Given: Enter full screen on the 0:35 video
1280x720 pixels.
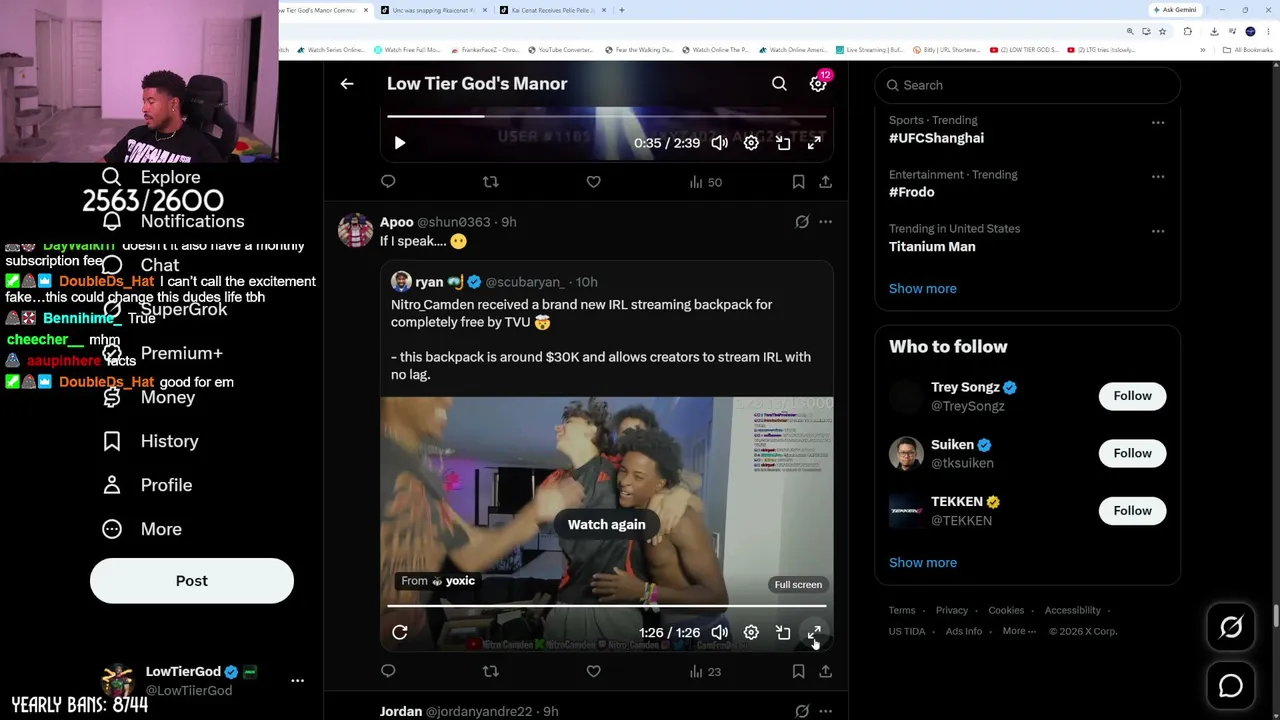Looking at the screenshot, I should pos(814,143).
